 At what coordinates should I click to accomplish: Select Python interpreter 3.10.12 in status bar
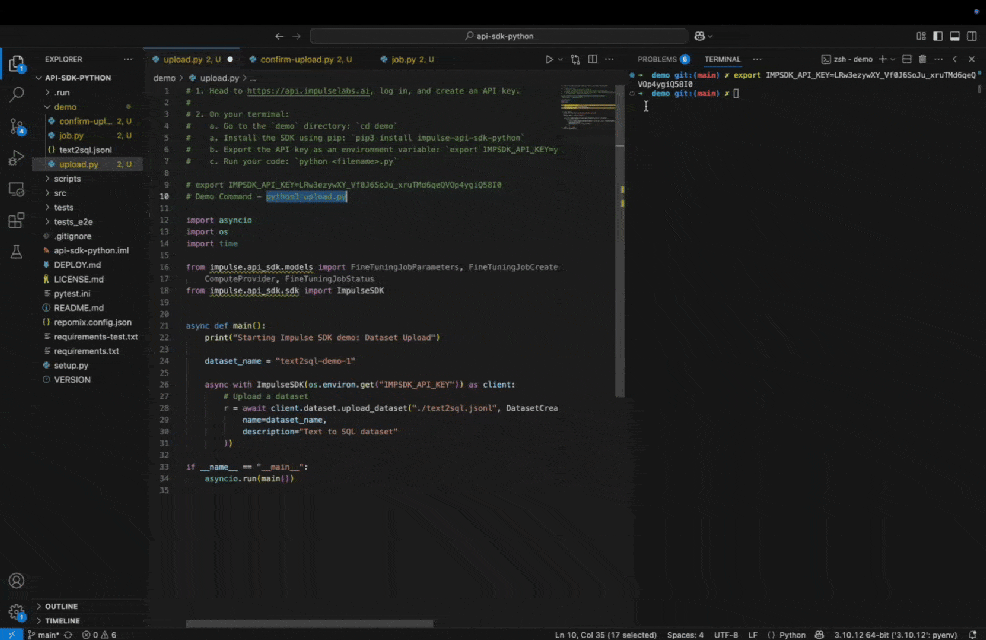tap(895, 635)
